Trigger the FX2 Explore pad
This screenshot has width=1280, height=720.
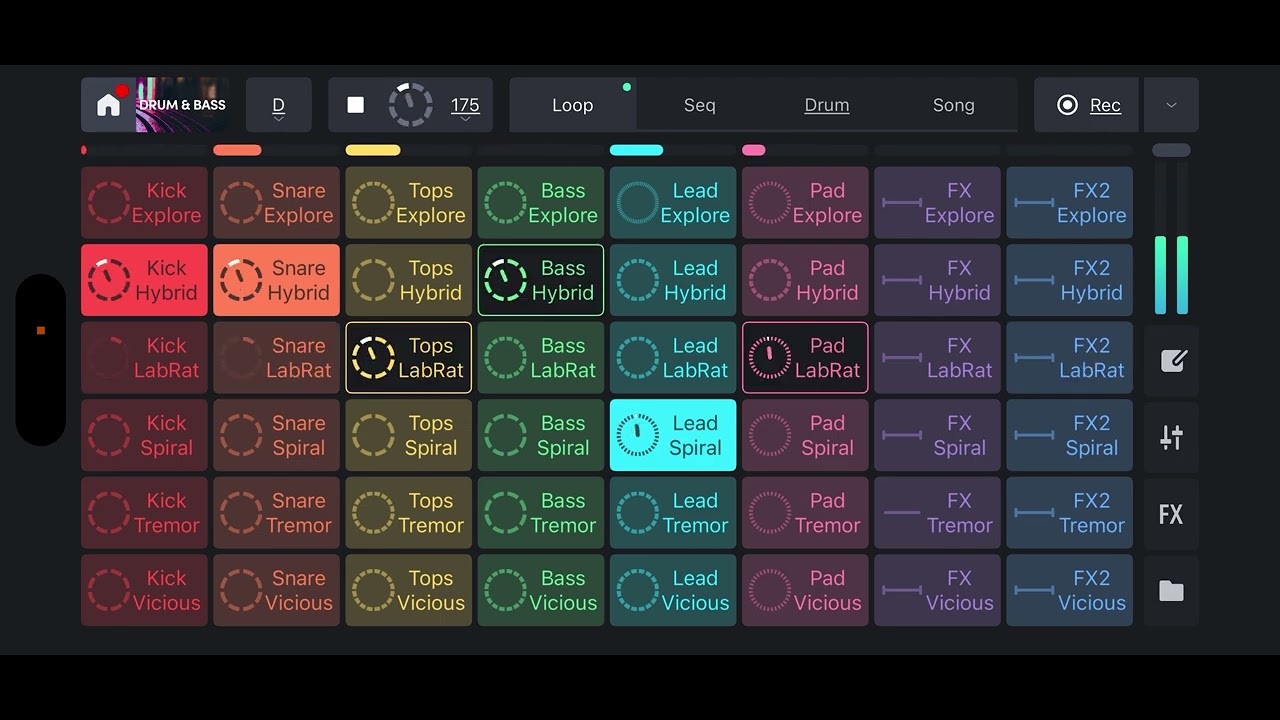click(x=1070, y=203)
